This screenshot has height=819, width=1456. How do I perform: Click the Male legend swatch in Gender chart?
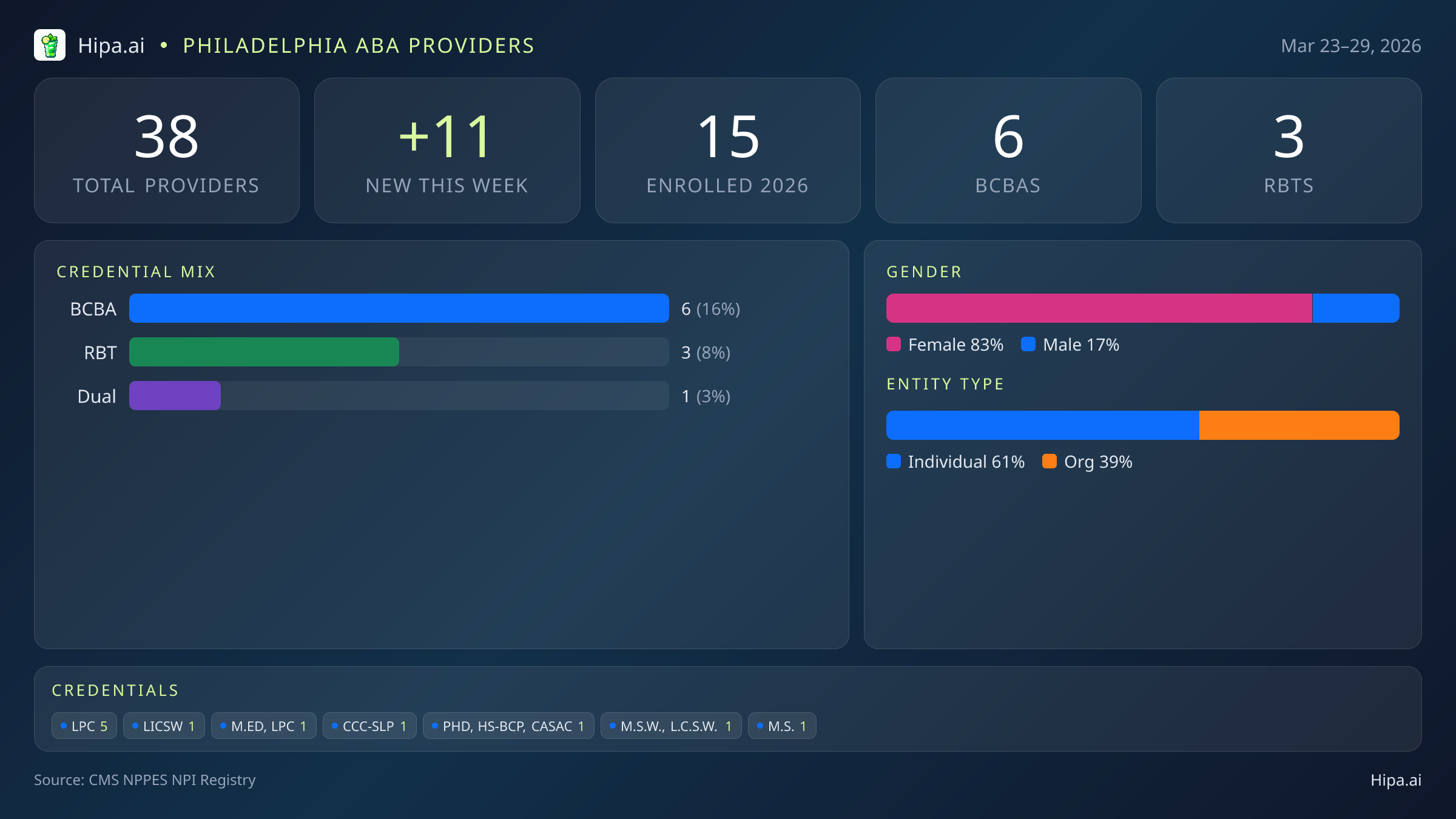tap(1028, 345)
